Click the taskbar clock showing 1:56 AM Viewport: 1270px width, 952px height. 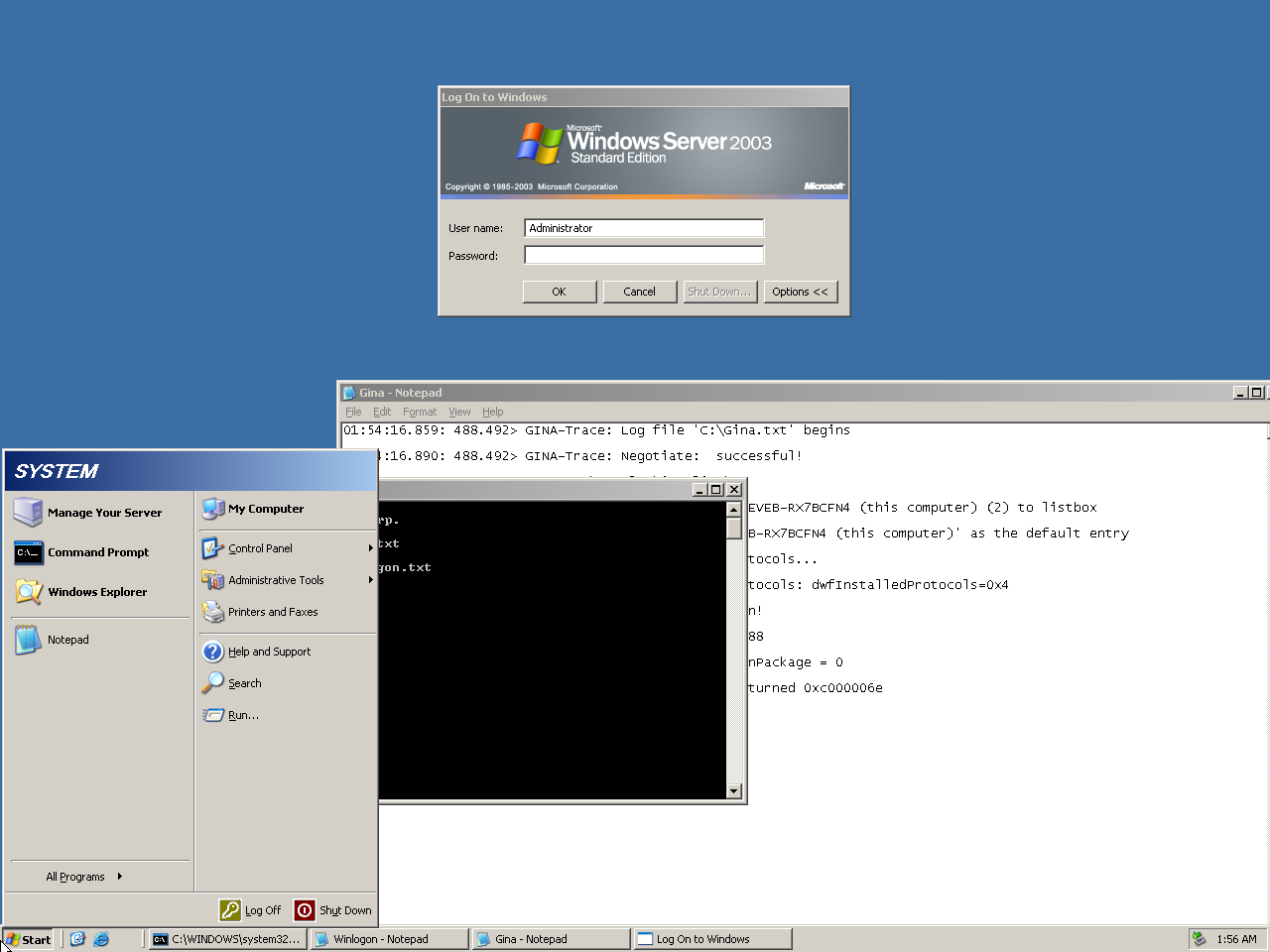[1236, 939]
